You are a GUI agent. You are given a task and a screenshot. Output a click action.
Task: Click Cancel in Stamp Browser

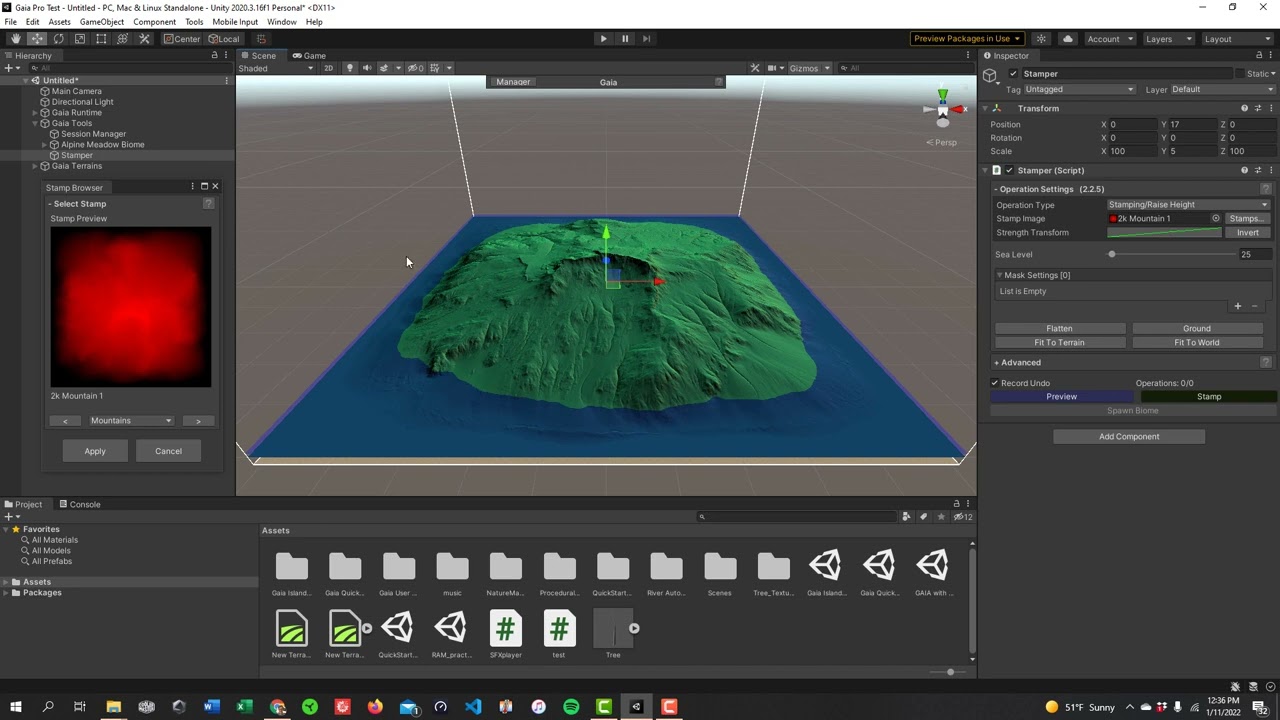[168, 451]
